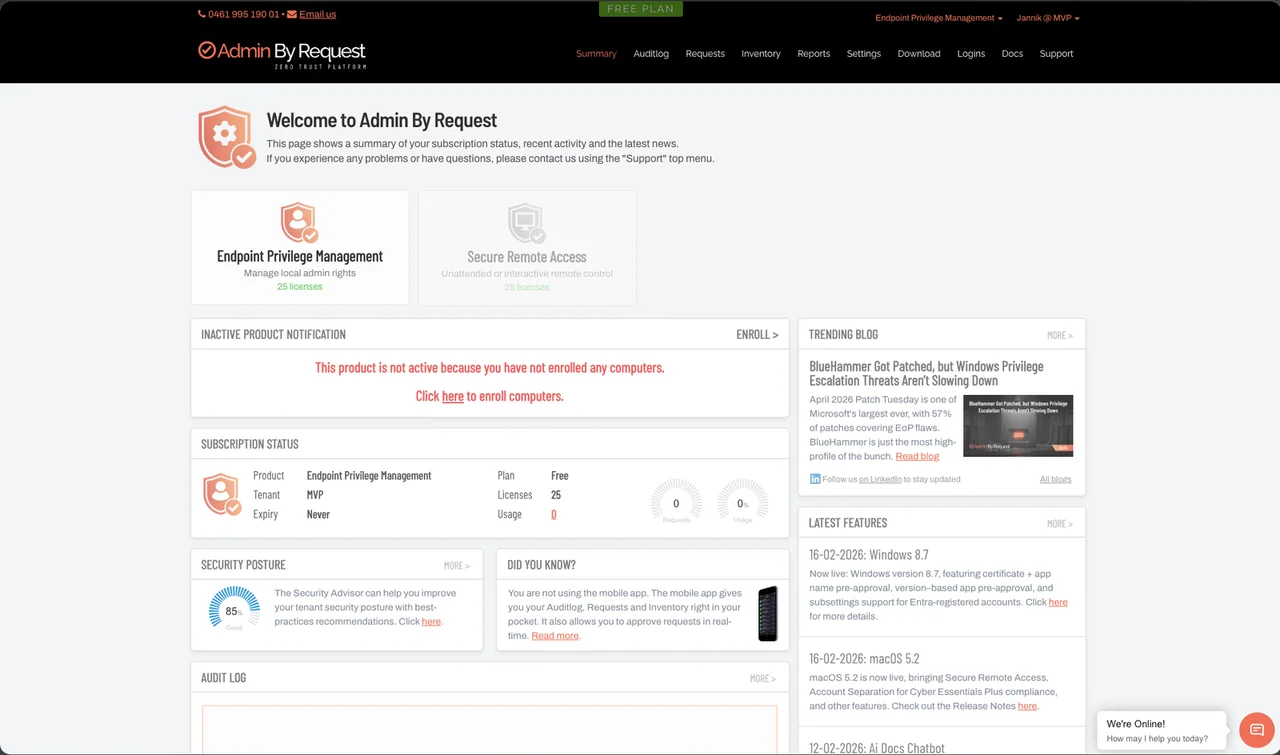
Task: Go to the Auditlog menu
Action: point(651,54)
